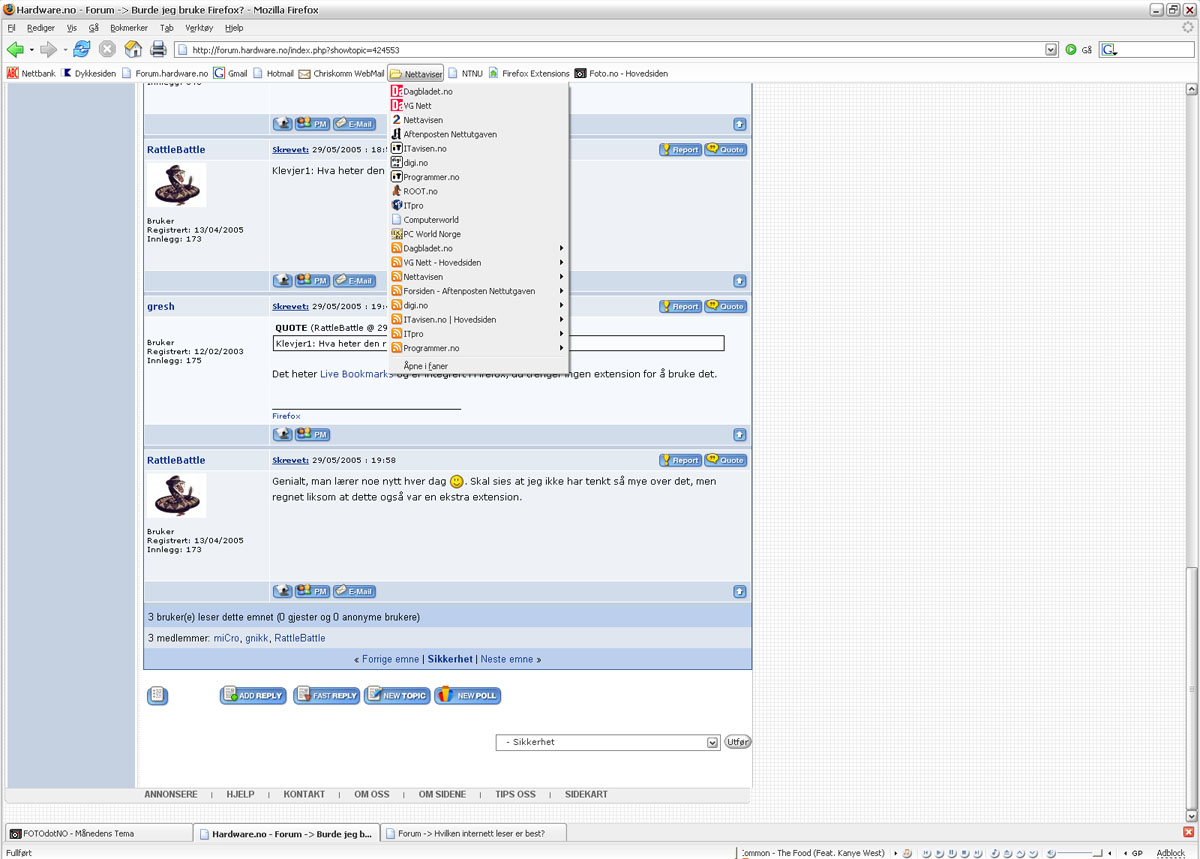The height and width of the screenshot is (859, 1200).
Task: Open the Firefox Extensions bookmark
Action: tap(529, 73)
